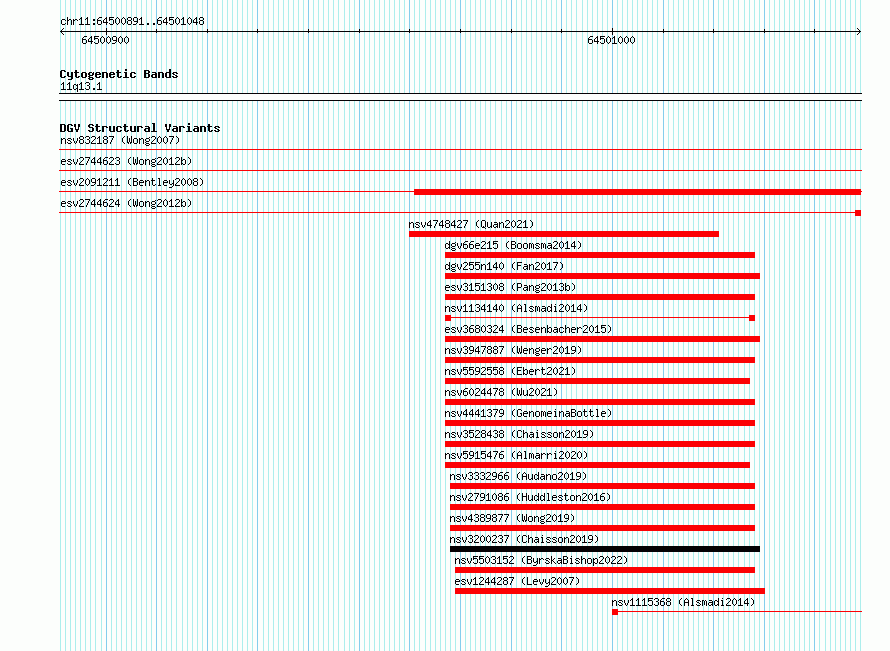Select nsv6024478 (Wu2021) label
Image resolution: width=890 pixels, height=651 pixels.
tap(501, 392)
